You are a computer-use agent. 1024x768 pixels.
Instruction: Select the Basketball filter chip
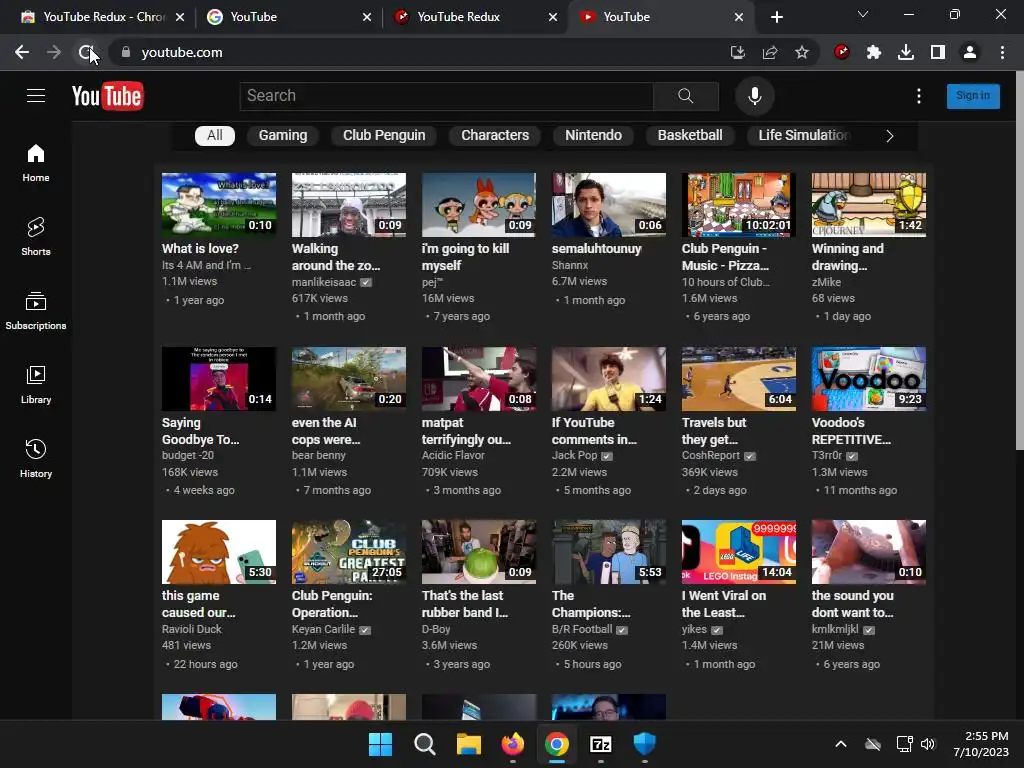pyautogui.click(x=690, y=135)
